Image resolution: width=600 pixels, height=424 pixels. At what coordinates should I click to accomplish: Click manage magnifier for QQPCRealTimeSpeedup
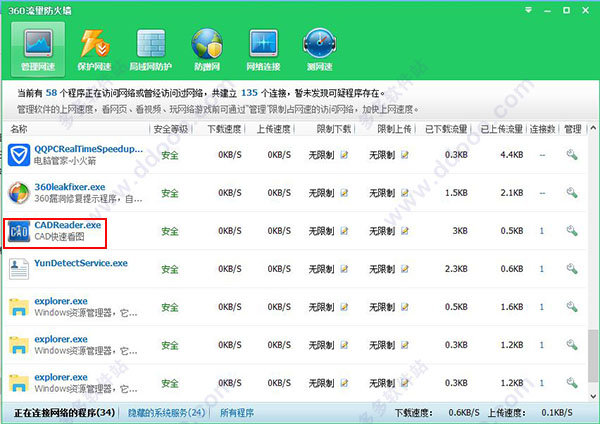[572, 155]
